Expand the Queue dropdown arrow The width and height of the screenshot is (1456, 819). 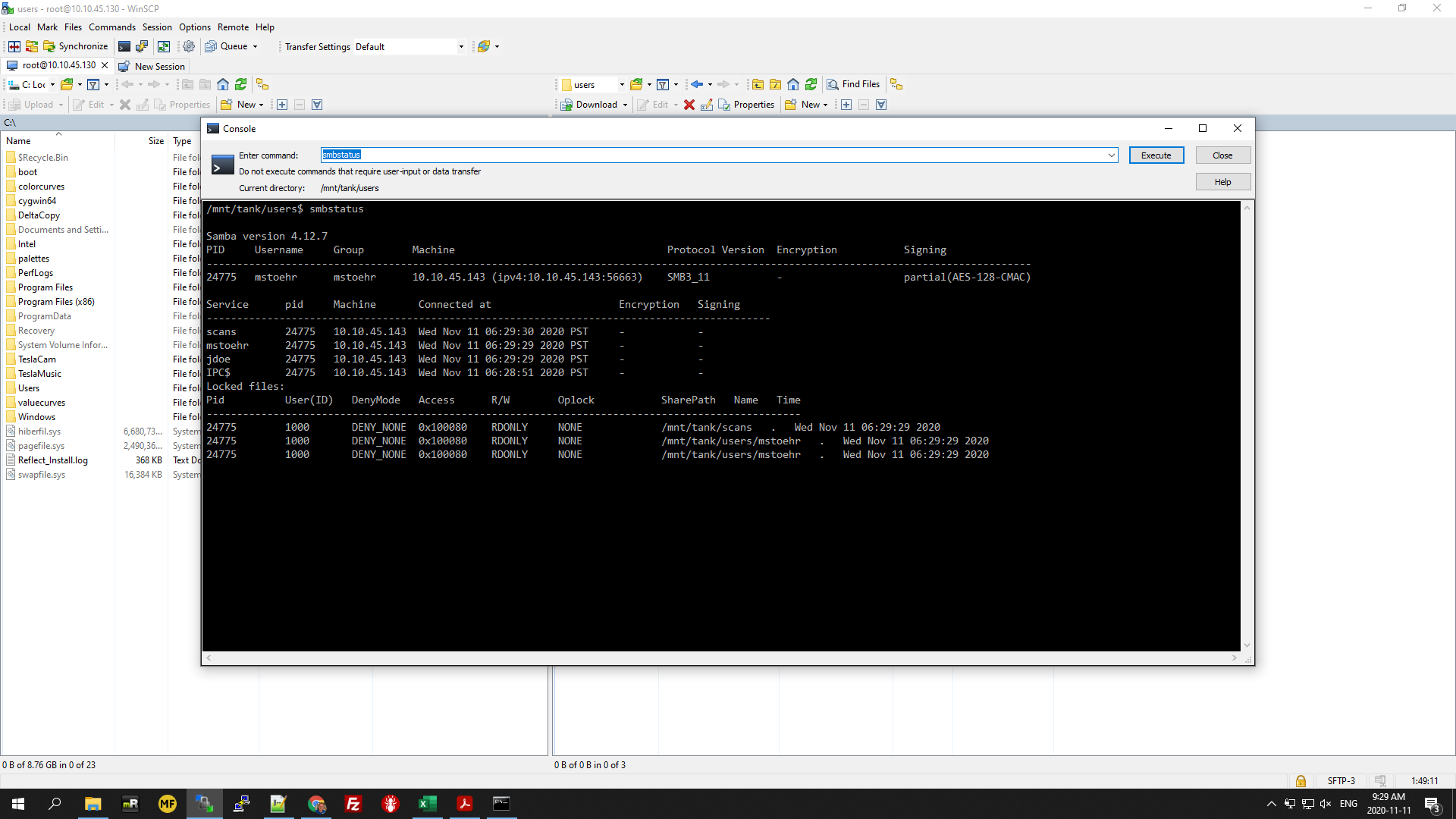(x=256, y=46)
